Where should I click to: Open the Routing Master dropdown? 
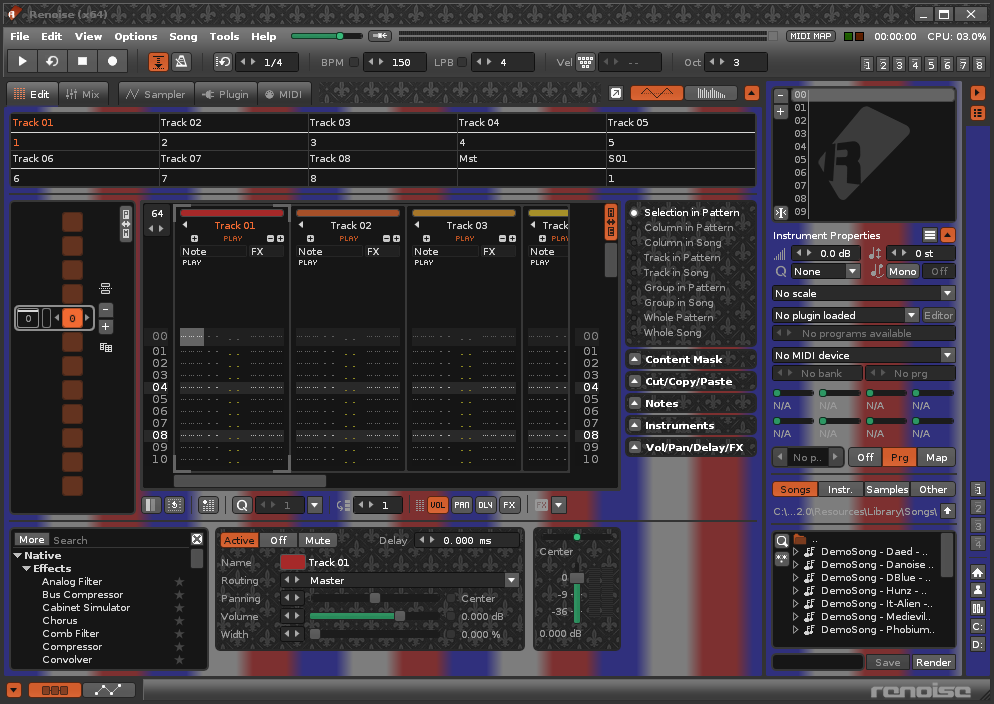pyautogui.click(x=512, y=580)
